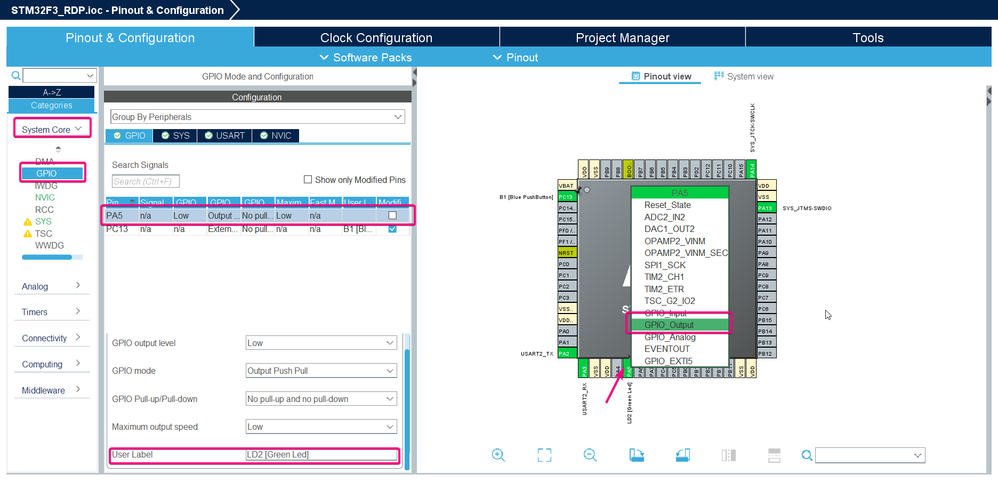
Task: Select the PC0 pin on chip
Action: click(x=566, y=264)
